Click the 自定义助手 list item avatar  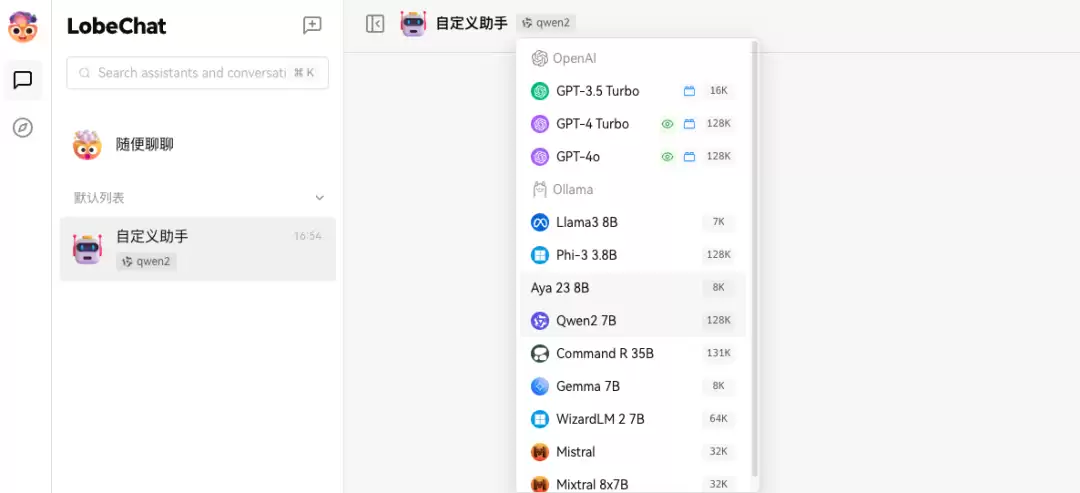[87, 249]
